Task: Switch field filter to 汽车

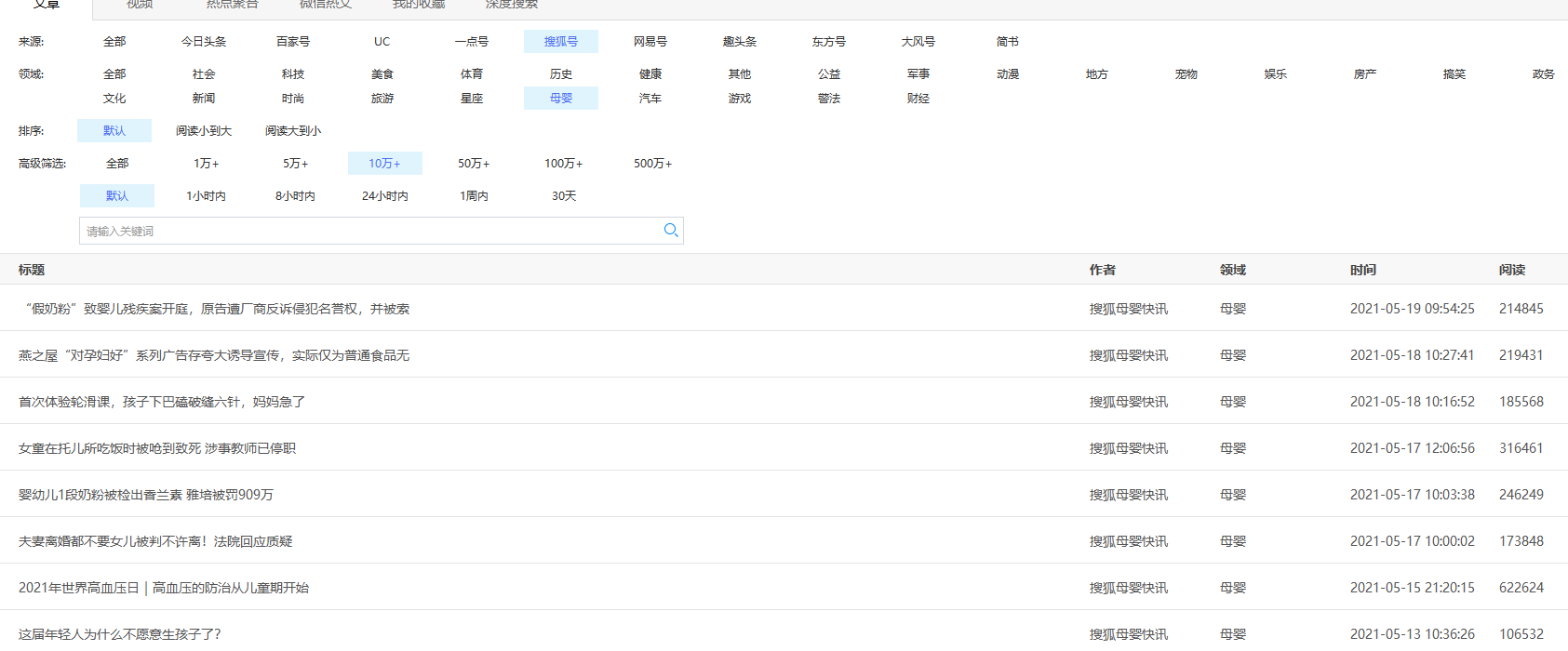Action: click(x=650, y=99)
